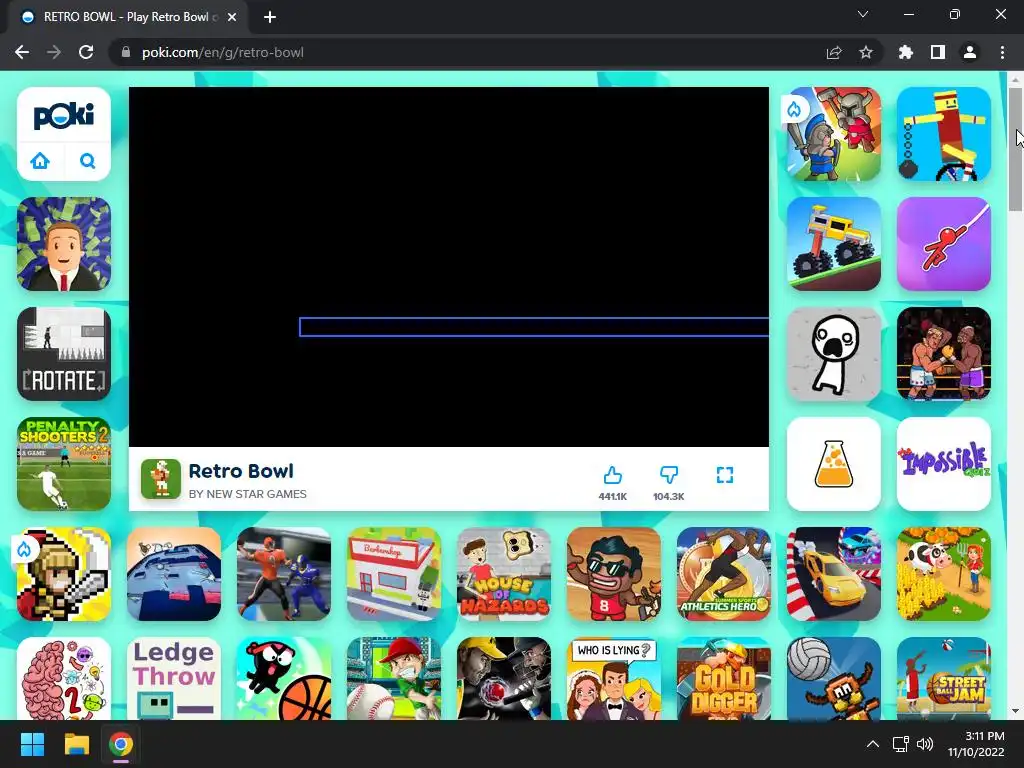The width and height of the screenshot is (1024, 768).
Task: Open Ledge Throw game thumbnail
Action: click(x=174, y=679)
